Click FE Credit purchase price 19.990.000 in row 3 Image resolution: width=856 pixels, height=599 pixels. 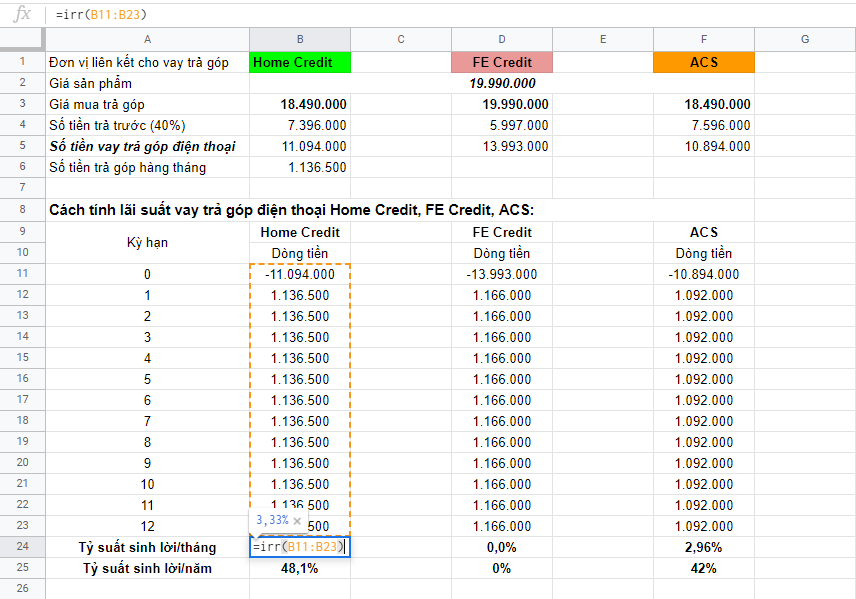(502, 104)
